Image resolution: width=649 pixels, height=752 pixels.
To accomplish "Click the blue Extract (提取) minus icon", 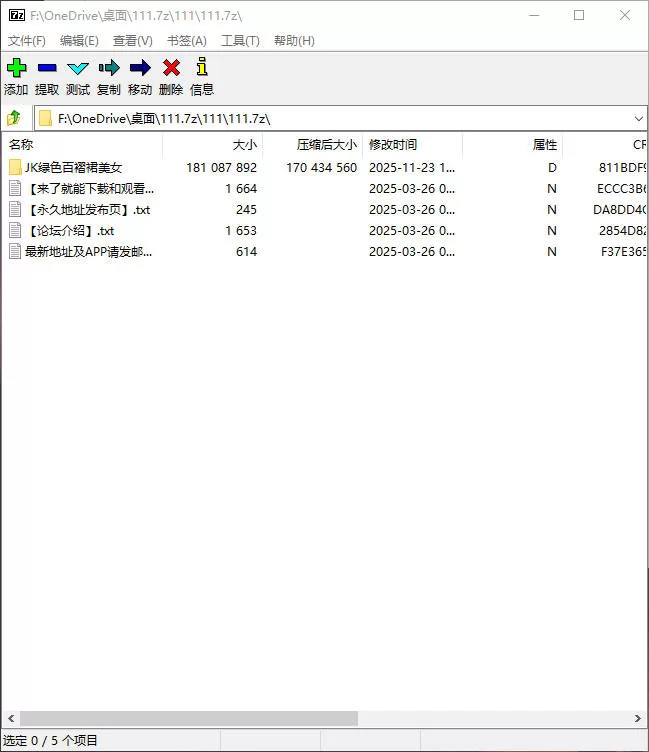I will click(47, 68).
